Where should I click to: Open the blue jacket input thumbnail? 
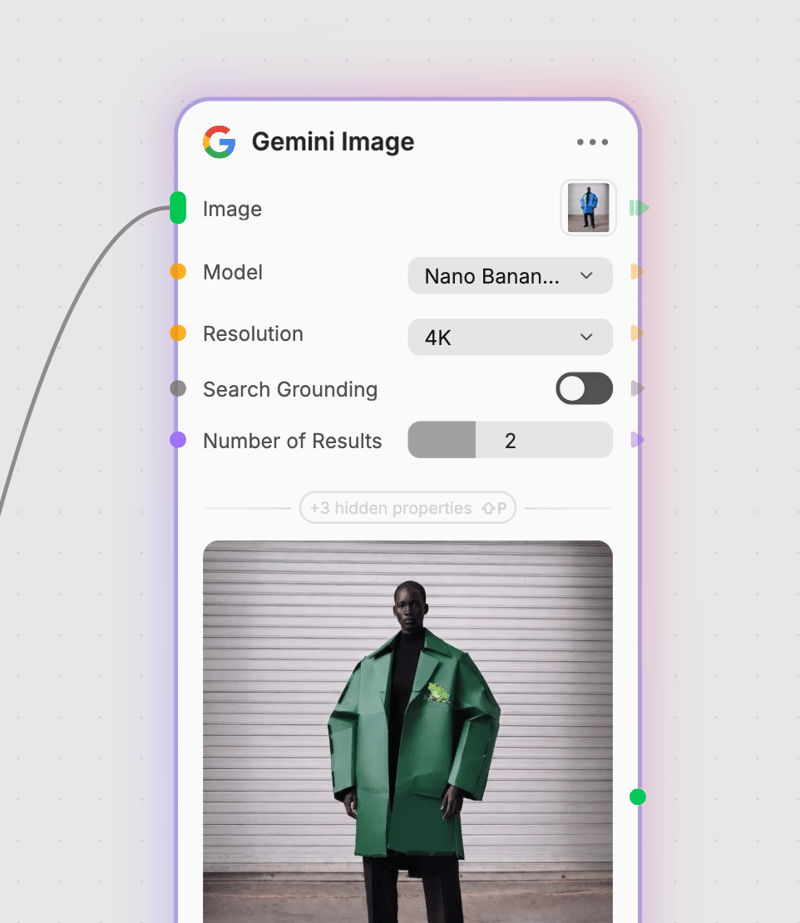(588, 208)
